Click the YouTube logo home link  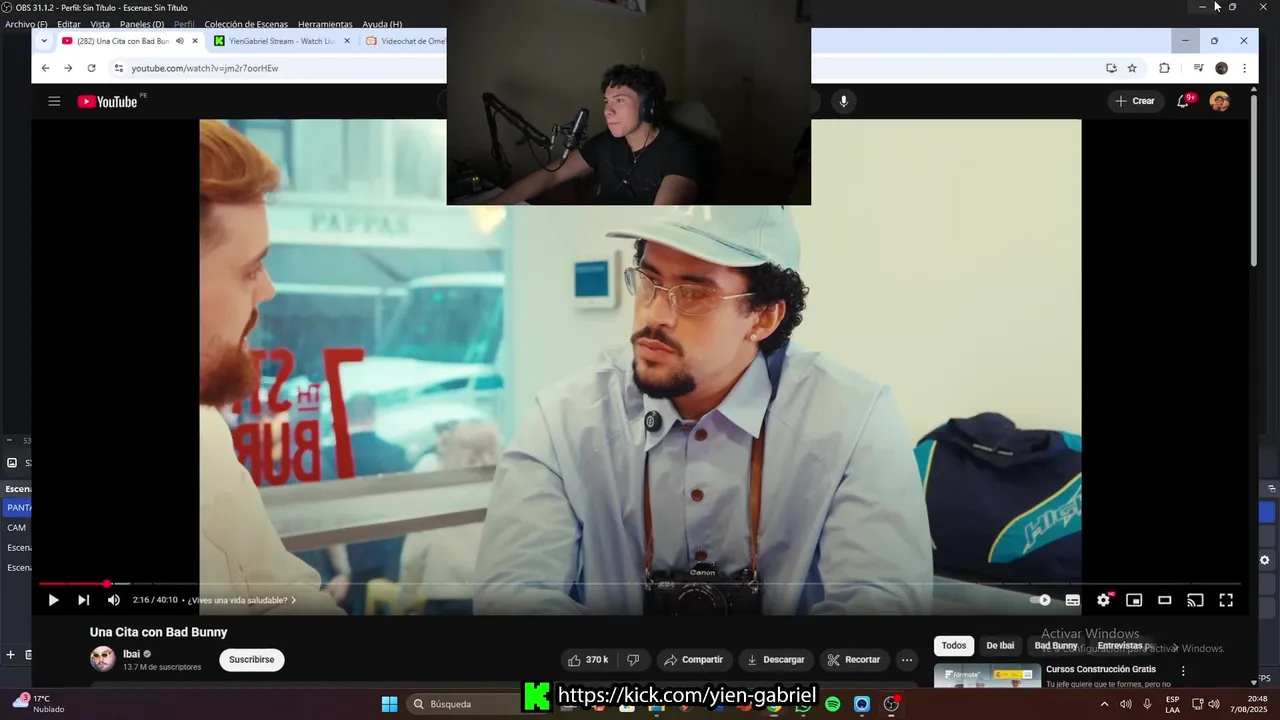[x=107, y=101]
